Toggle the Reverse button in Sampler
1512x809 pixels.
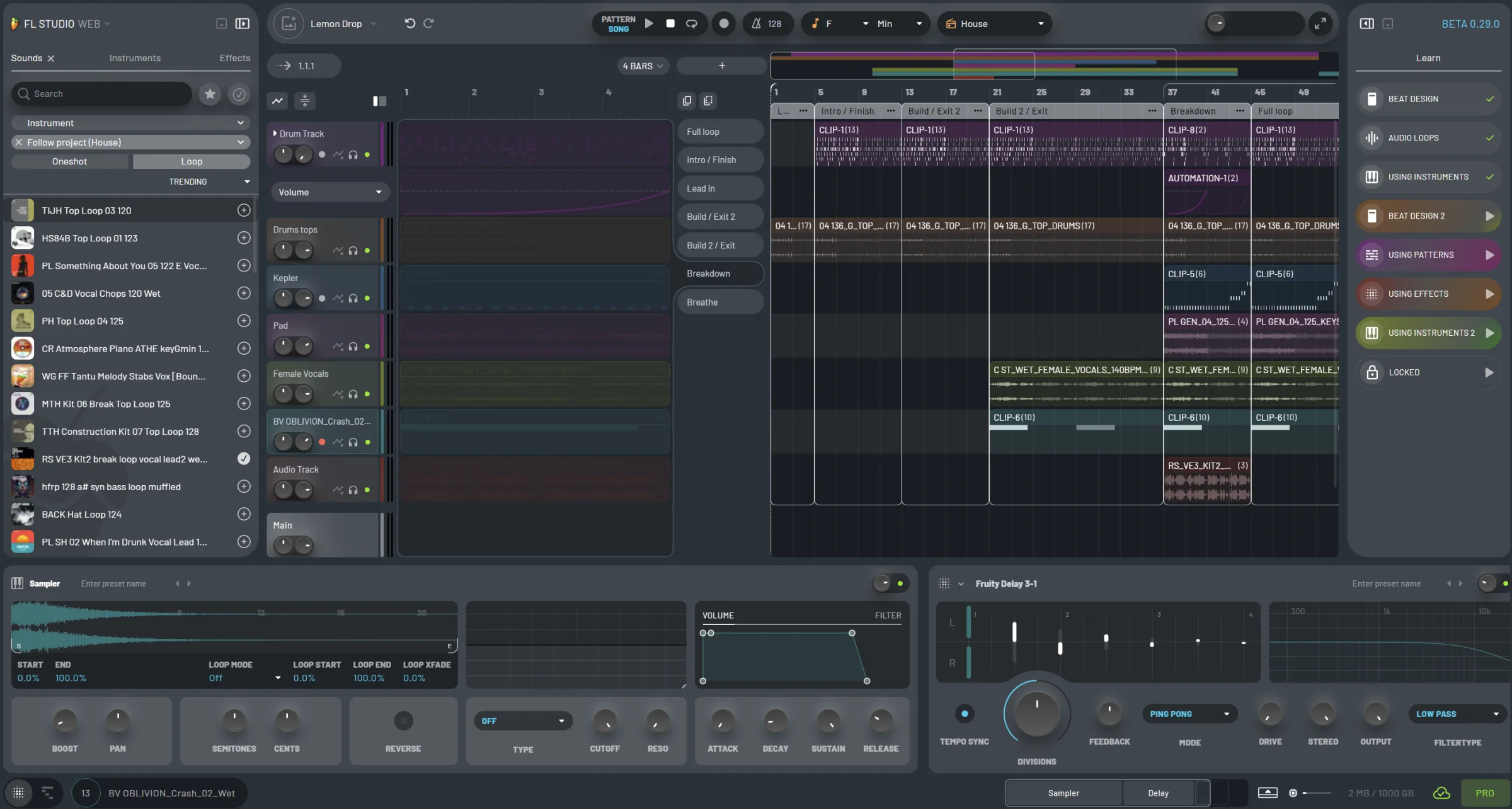(403, 720)
